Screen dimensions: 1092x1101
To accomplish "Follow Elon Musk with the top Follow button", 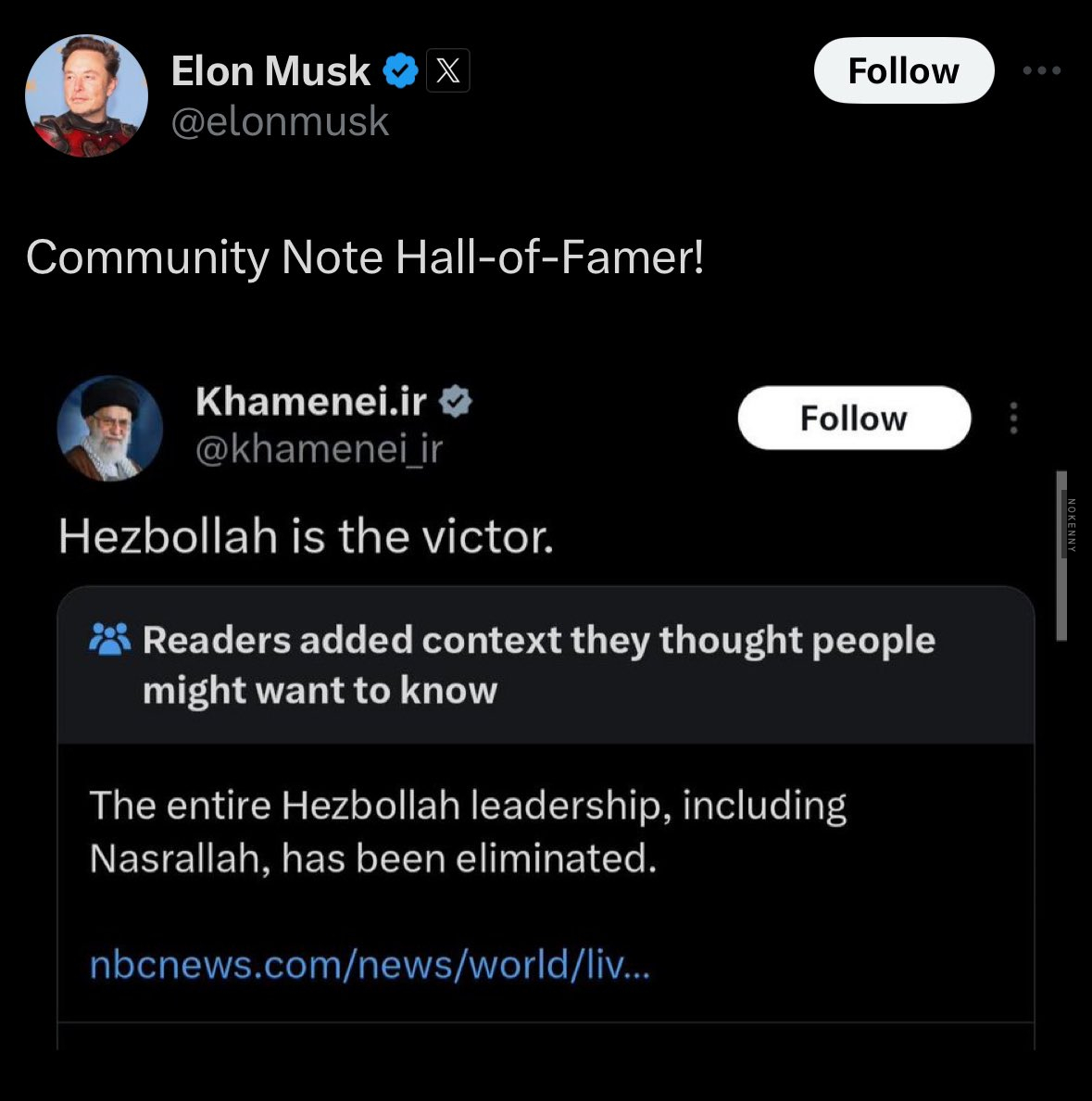I will pyautogui.click(x=903, y=70).
